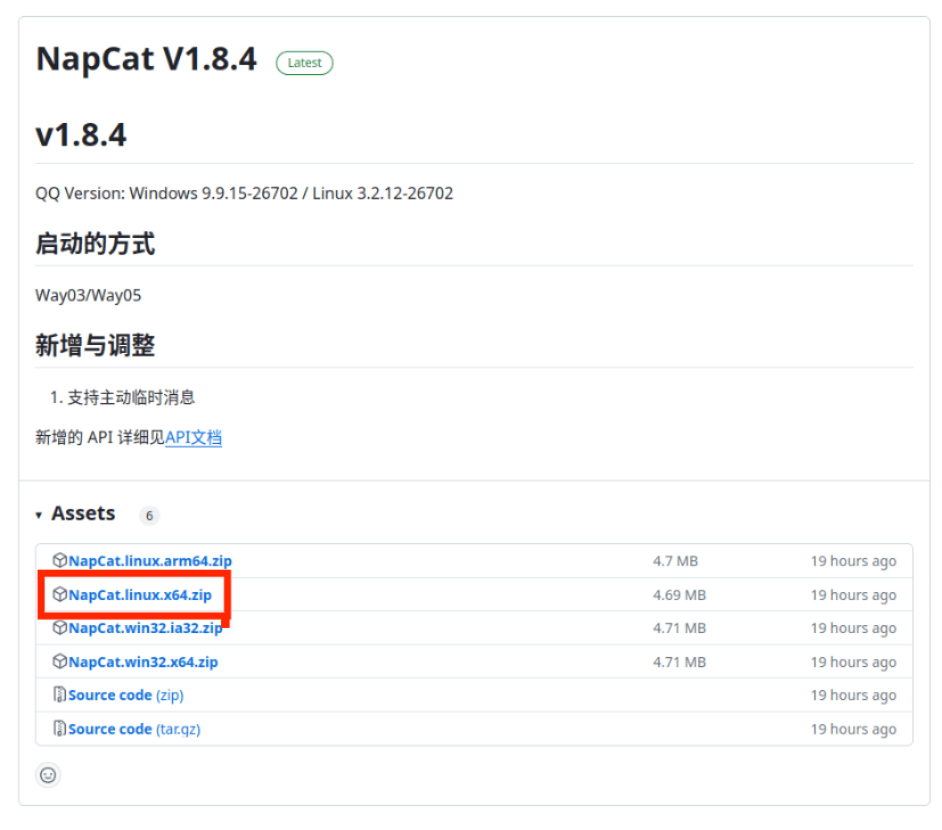Image resolution: width=942 pixels, height=830 pixels.
Task: Click package icon beside NapCat.win32.x64.zip
Action: coord(60,662)
